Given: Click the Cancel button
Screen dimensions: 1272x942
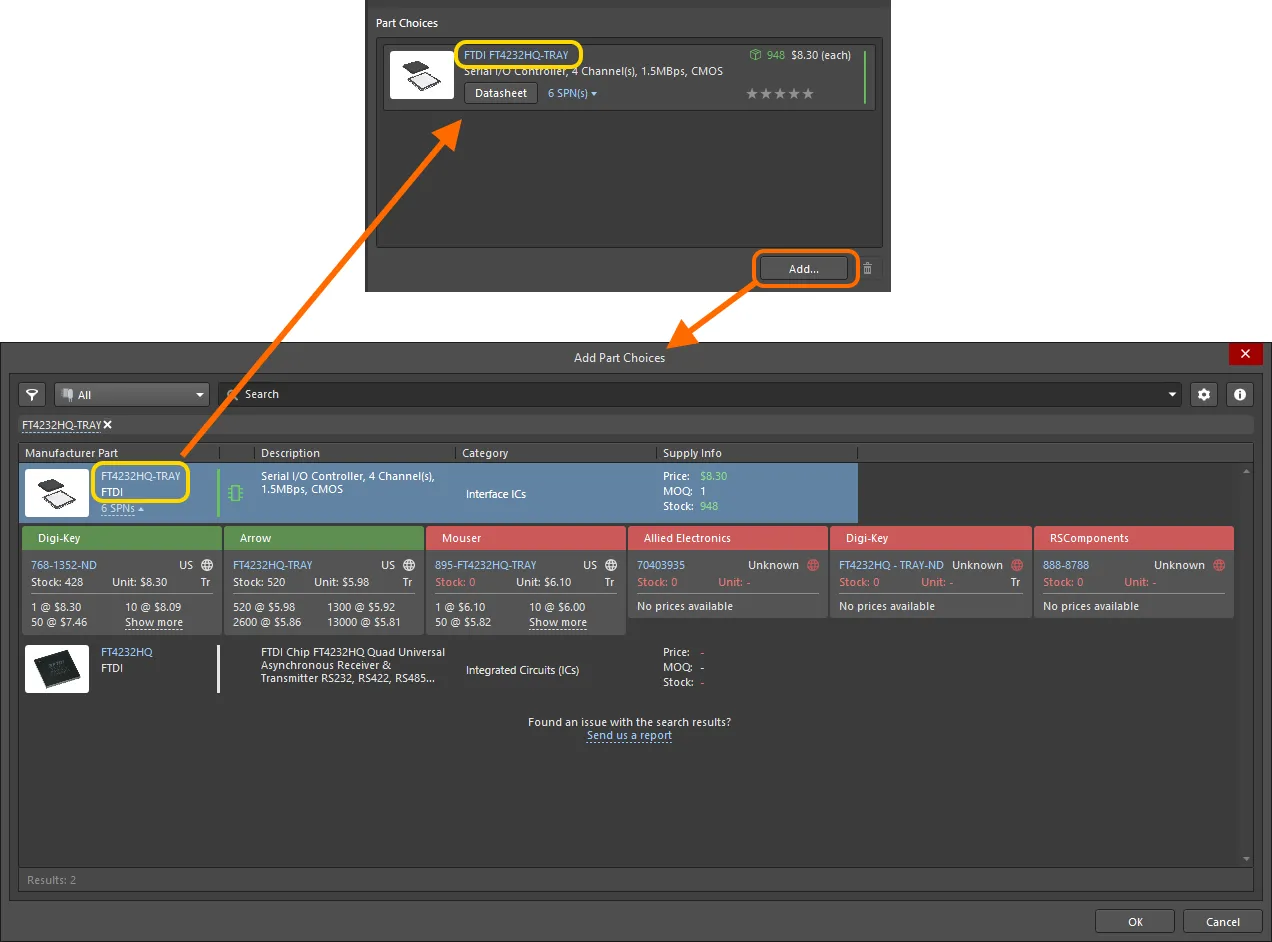Looking at the screenshot, I should pos(1223,921).
